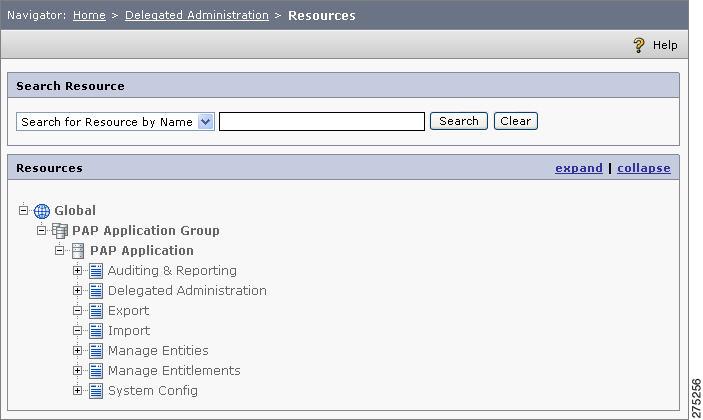Click the Clear button
Viewport: 703px width, 420px height.
516,121
